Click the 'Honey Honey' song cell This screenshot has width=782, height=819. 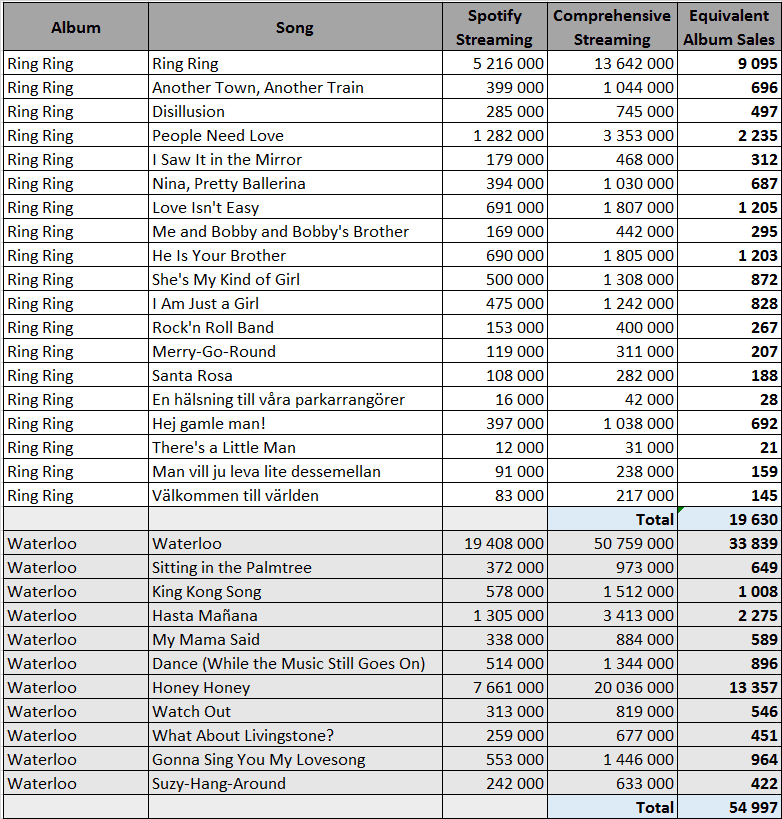(295, 688)
